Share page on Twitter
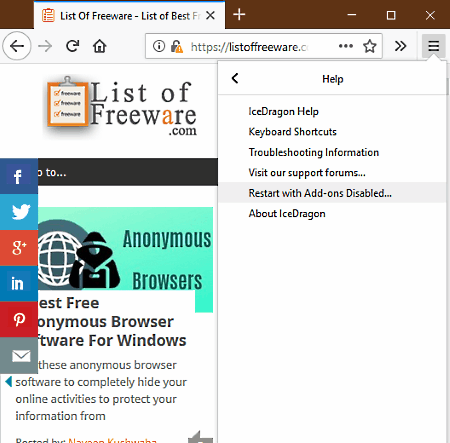The height and width of the screenshot is (443, 450). (x=19, y=212)
